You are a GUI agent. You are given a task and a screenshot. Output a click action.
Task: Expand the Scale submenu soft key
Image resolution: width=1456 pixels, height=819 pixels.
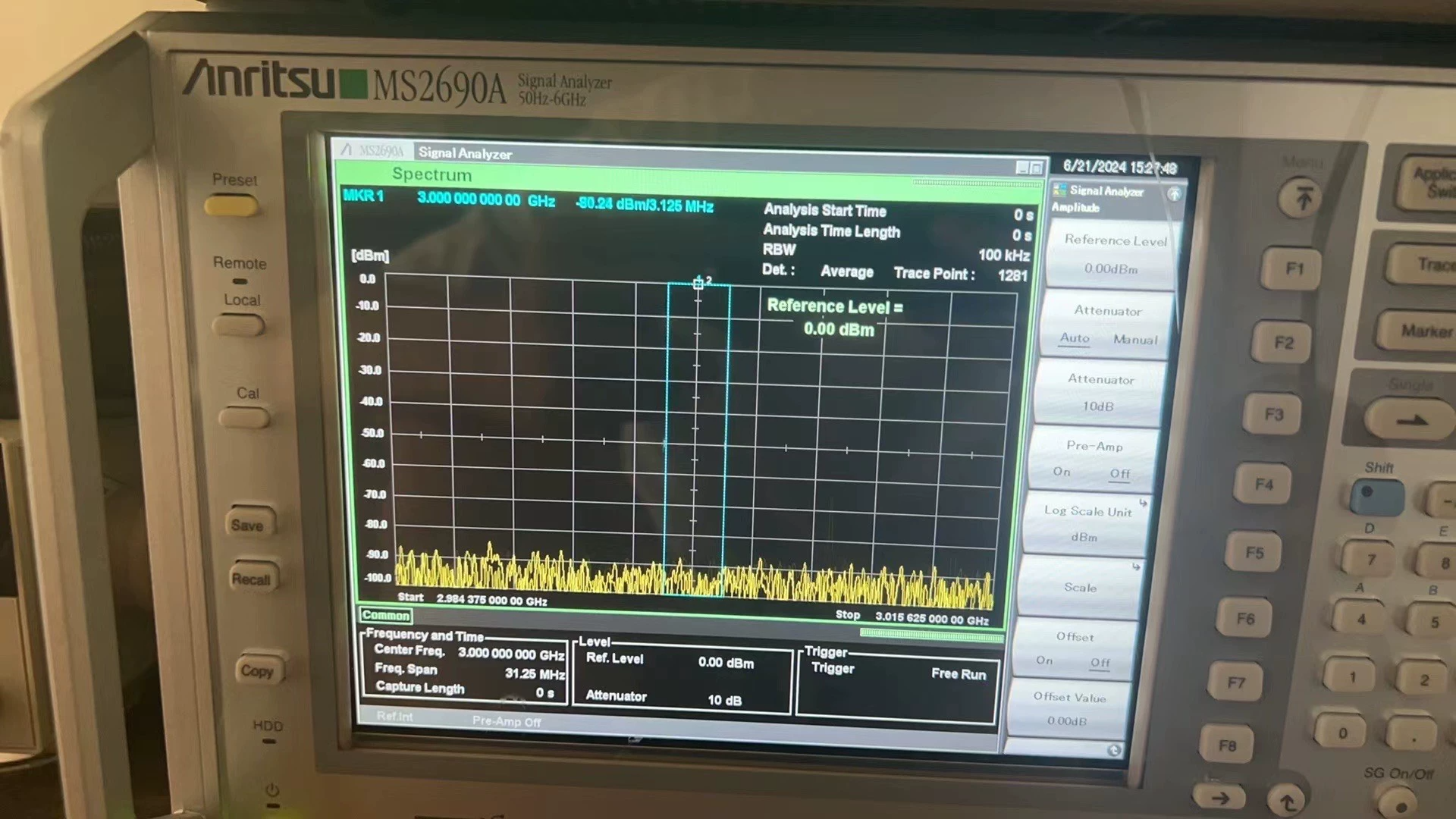click(1080, 587)
